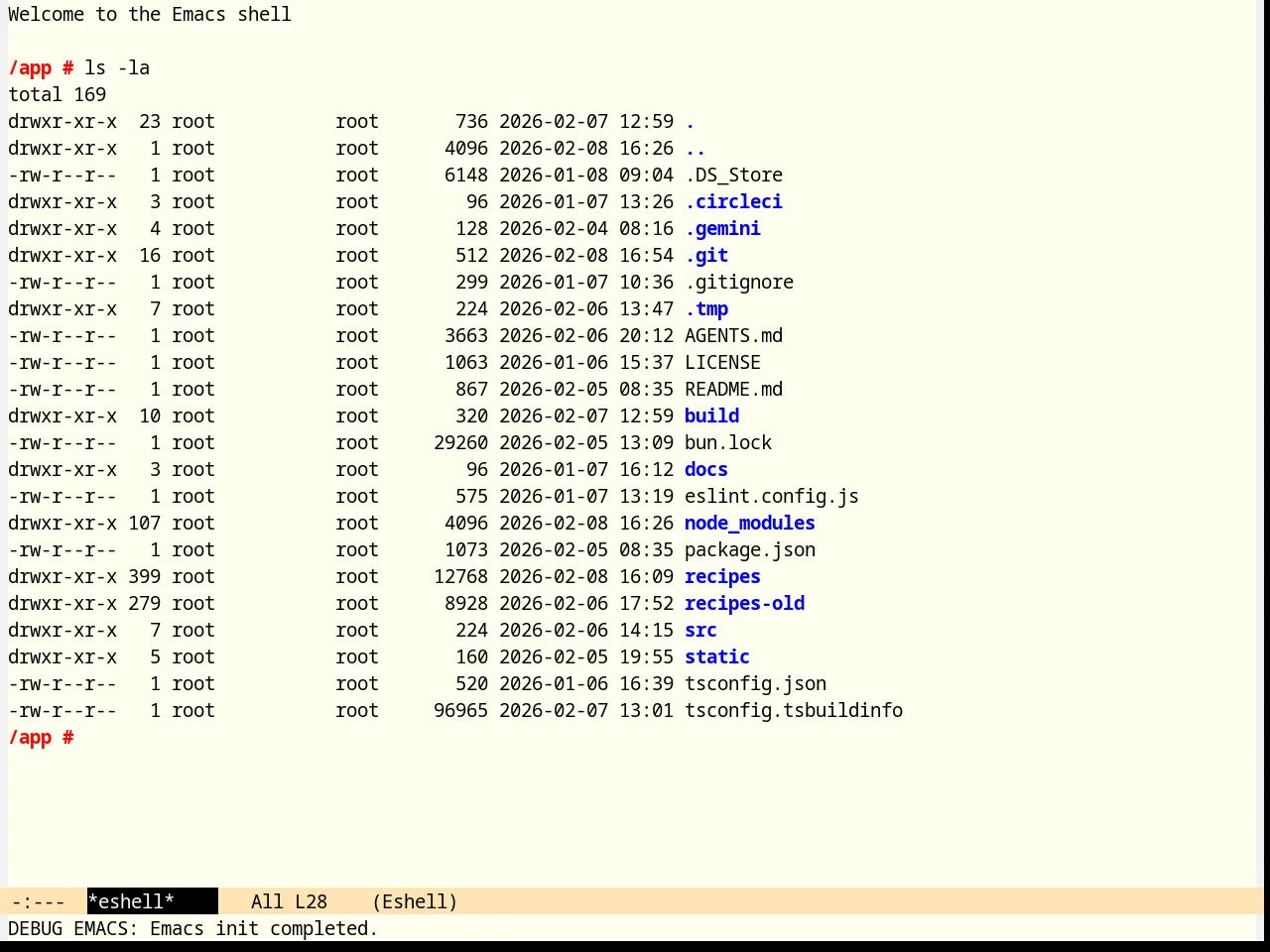Click the 'DEBUG EMACS: Emacs init completed.' message
This screenshot has width=1270, height=952.
point(193,929)
